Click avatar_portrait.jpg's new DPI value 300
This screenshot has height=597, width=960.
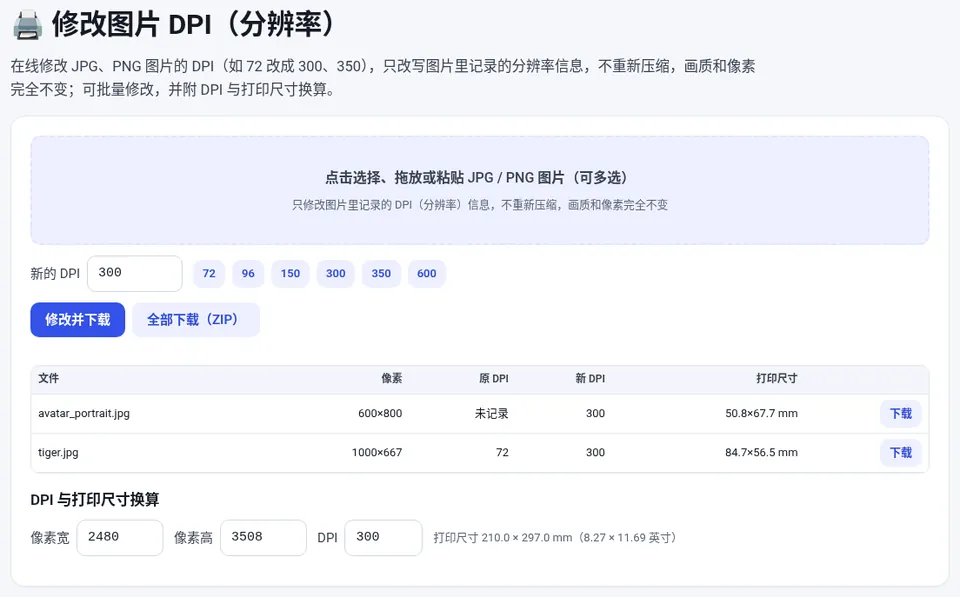(595, 413)
